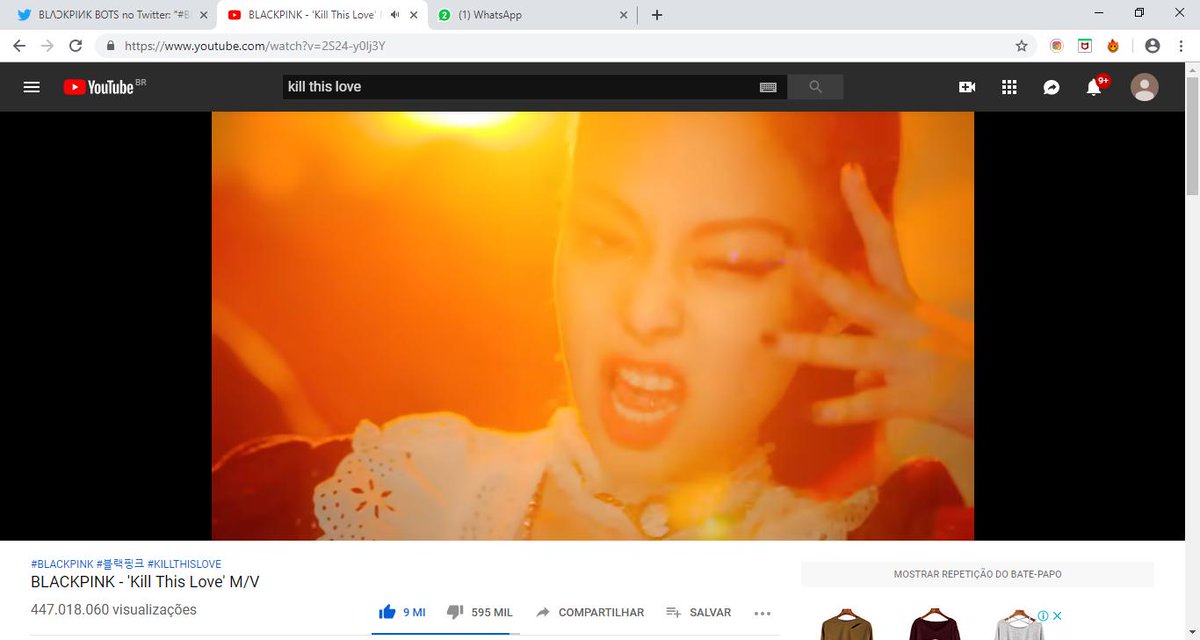Open a new browser tab

tap(657, 15)
